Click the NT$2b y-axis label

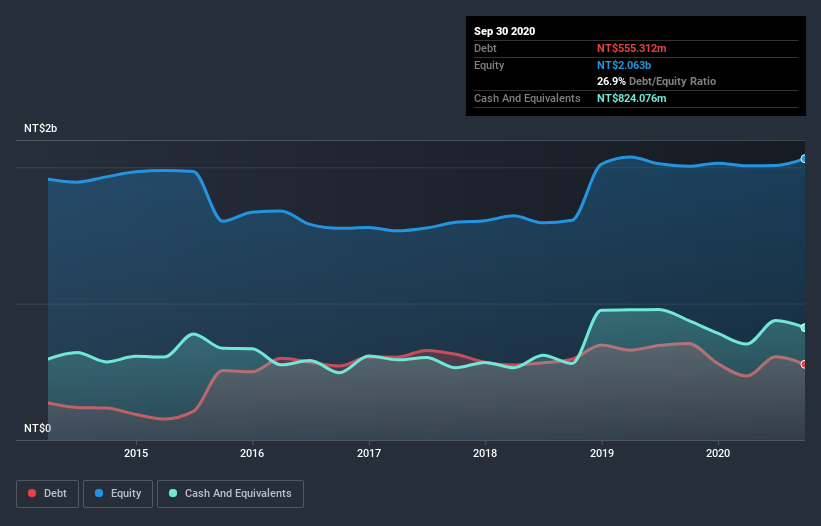[40, 129]
